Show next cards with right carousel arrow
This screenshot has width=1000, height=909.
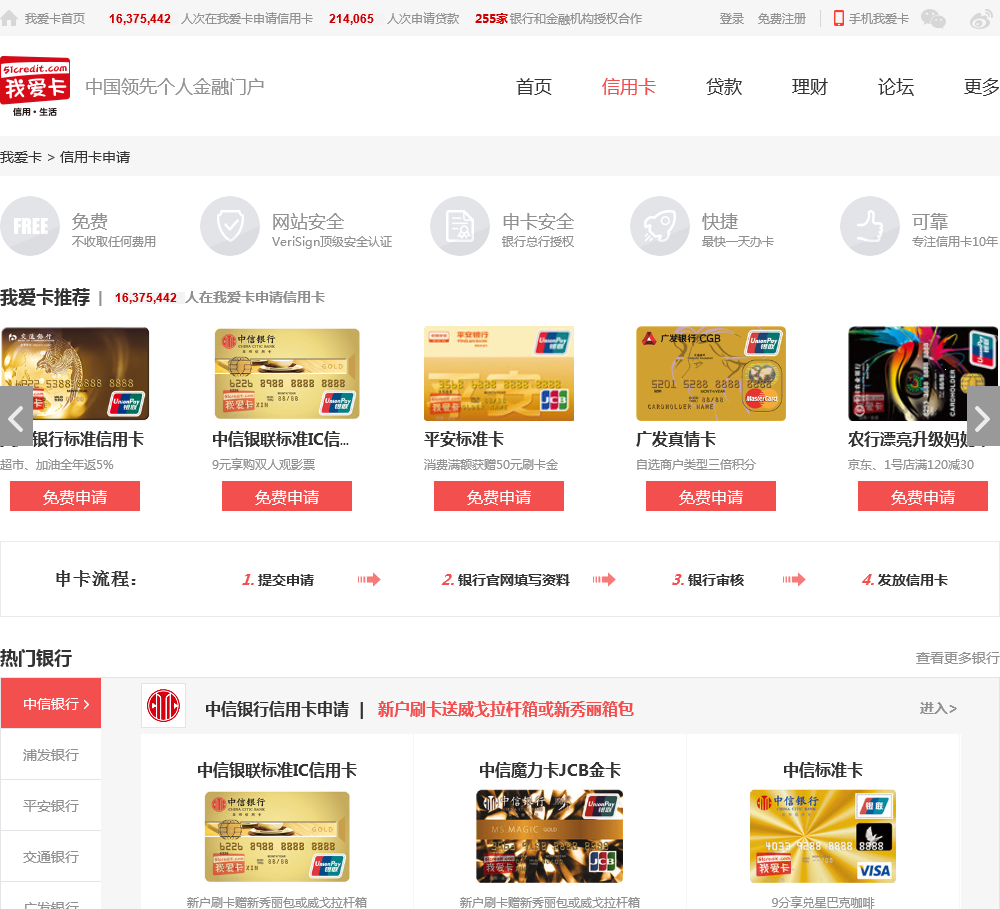coord(983,418)
